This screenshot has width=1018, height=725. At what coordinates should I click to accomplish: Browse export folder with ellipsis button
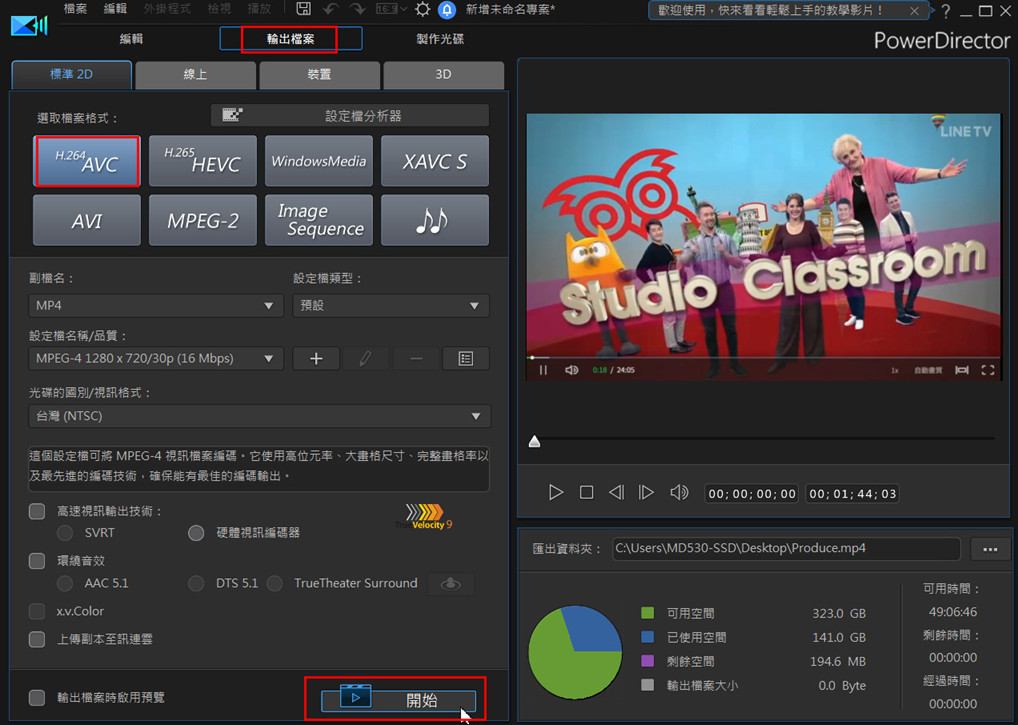[991, 549]
